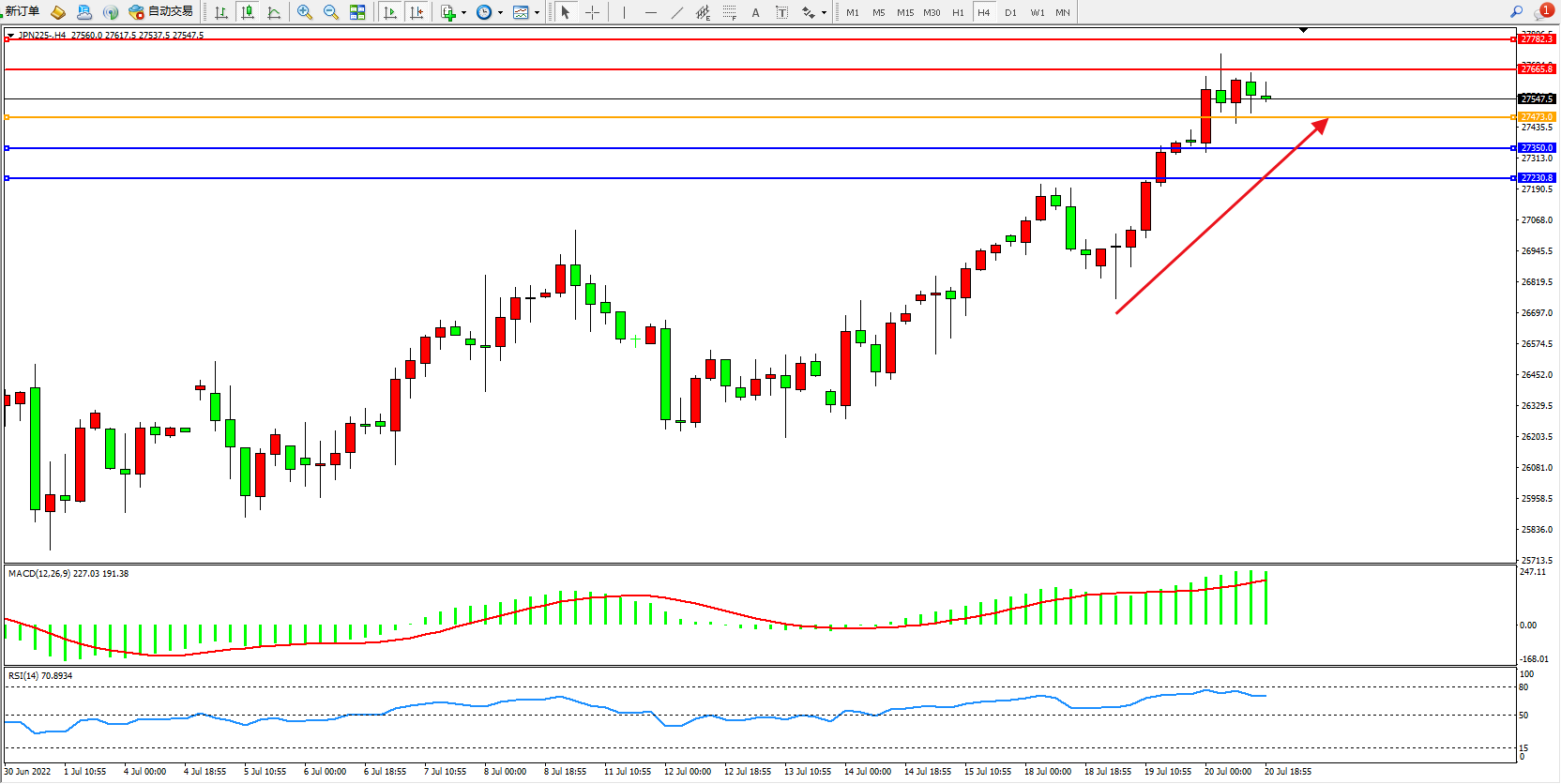
Task: Expand the periods clock dropdown arrow
Action: [500, 12]
